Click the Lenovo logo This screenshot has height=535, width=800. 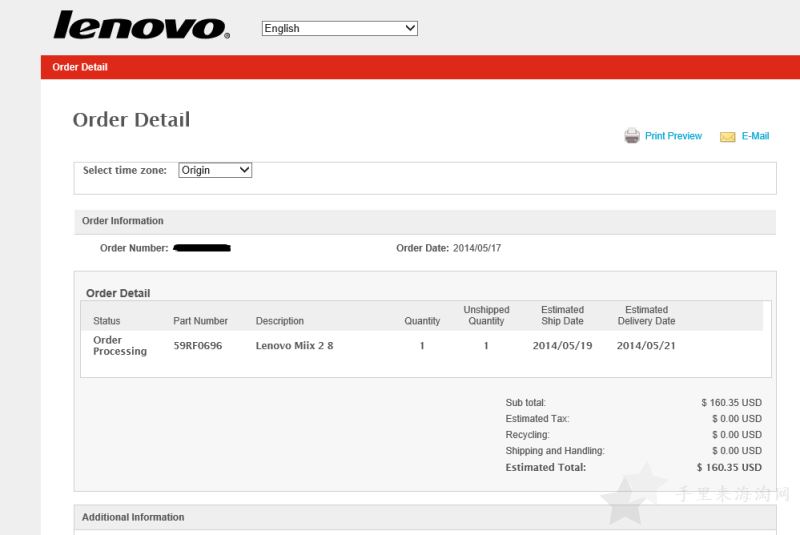[141, 25]
